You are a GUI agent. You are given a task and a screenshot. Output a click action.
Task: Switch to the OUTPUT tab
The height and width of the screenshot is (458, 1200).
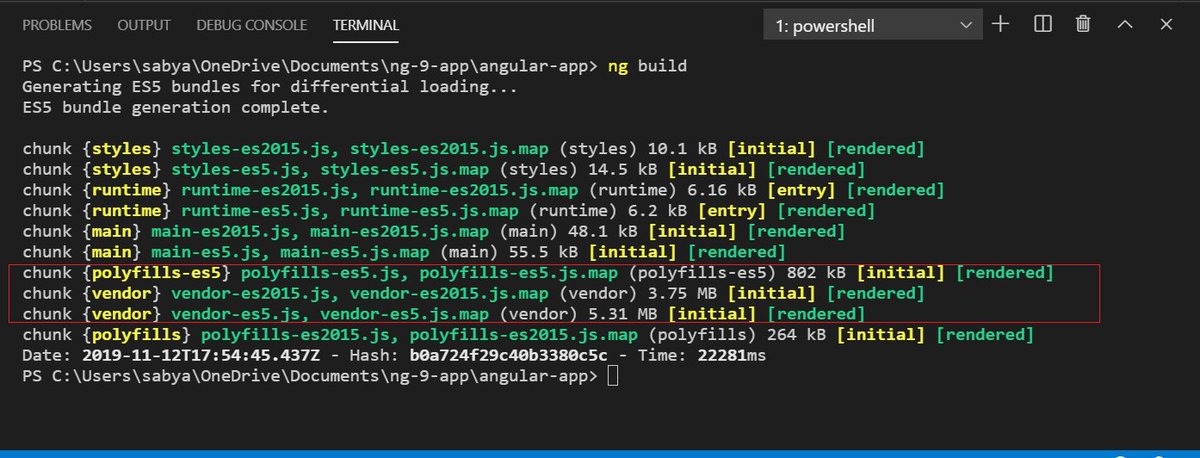tap(144, 24)
